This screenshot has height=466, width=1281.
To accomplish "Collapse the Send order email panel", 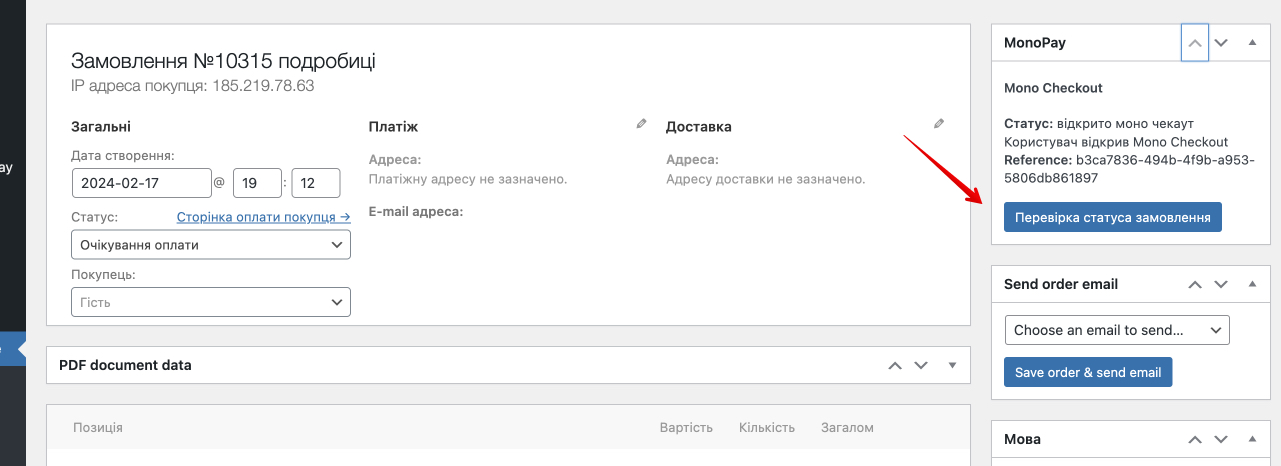I will (1252, 284).
